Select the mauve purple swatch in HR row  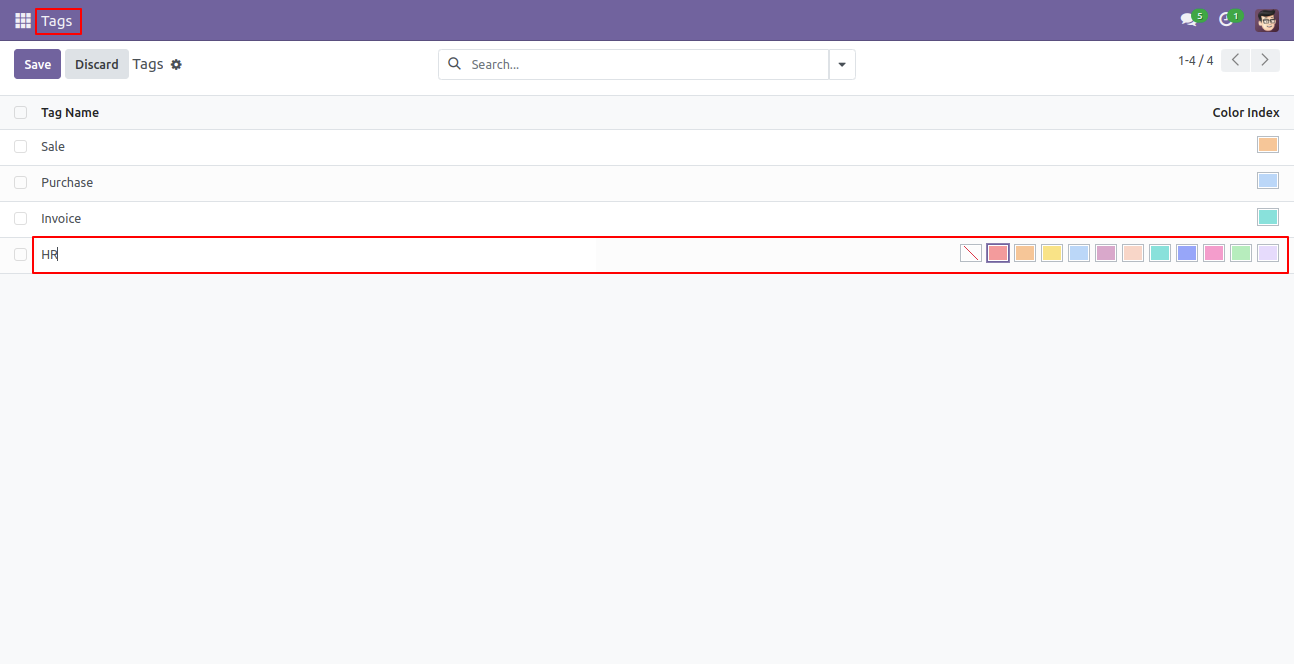1106,253
